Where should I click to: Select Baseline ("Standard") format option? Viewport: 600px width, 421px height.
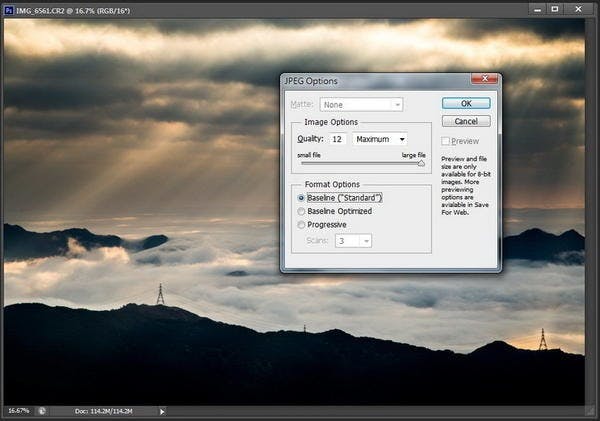(302, 198)
